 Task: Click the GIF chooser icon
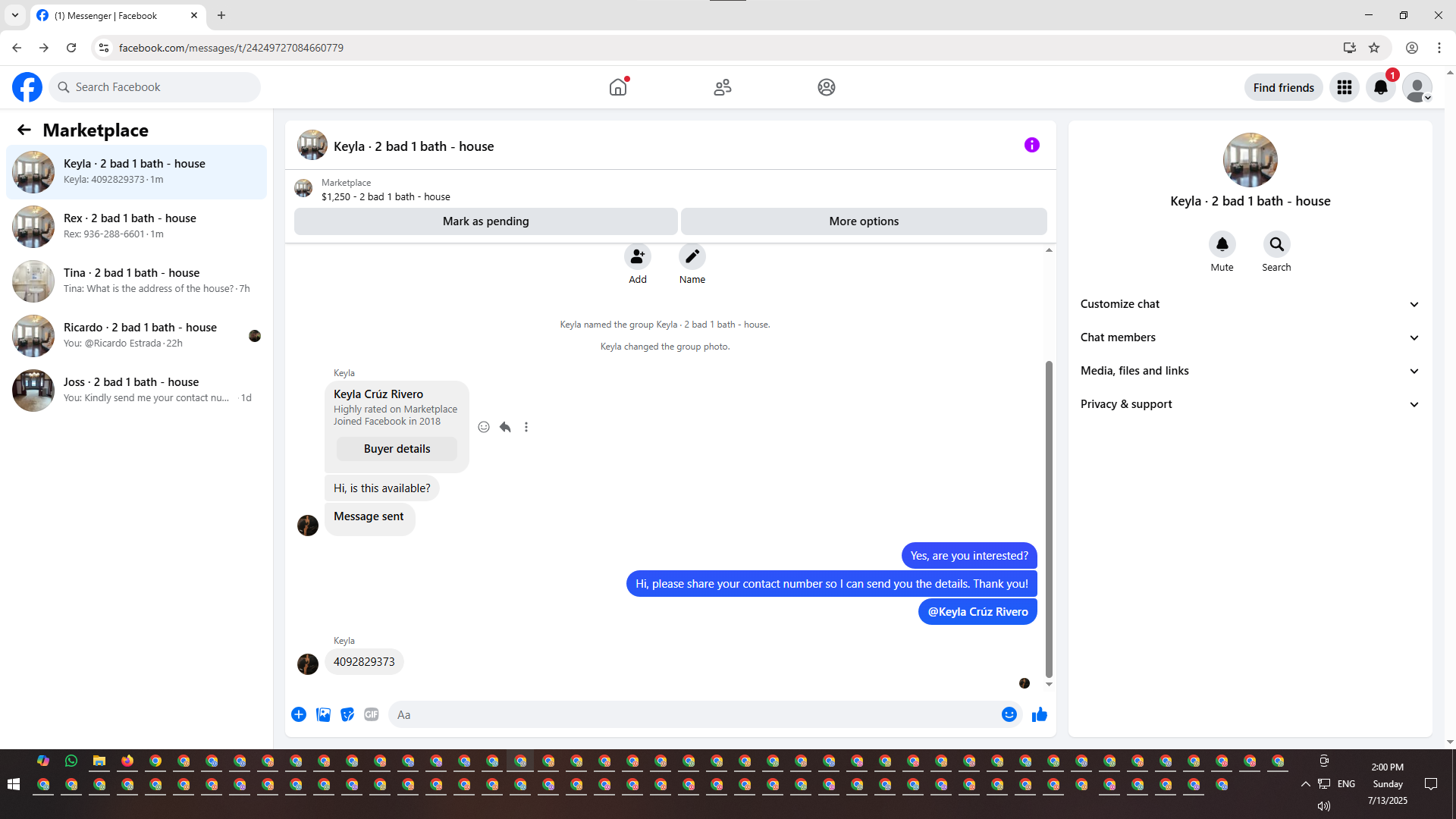[371, 714]
